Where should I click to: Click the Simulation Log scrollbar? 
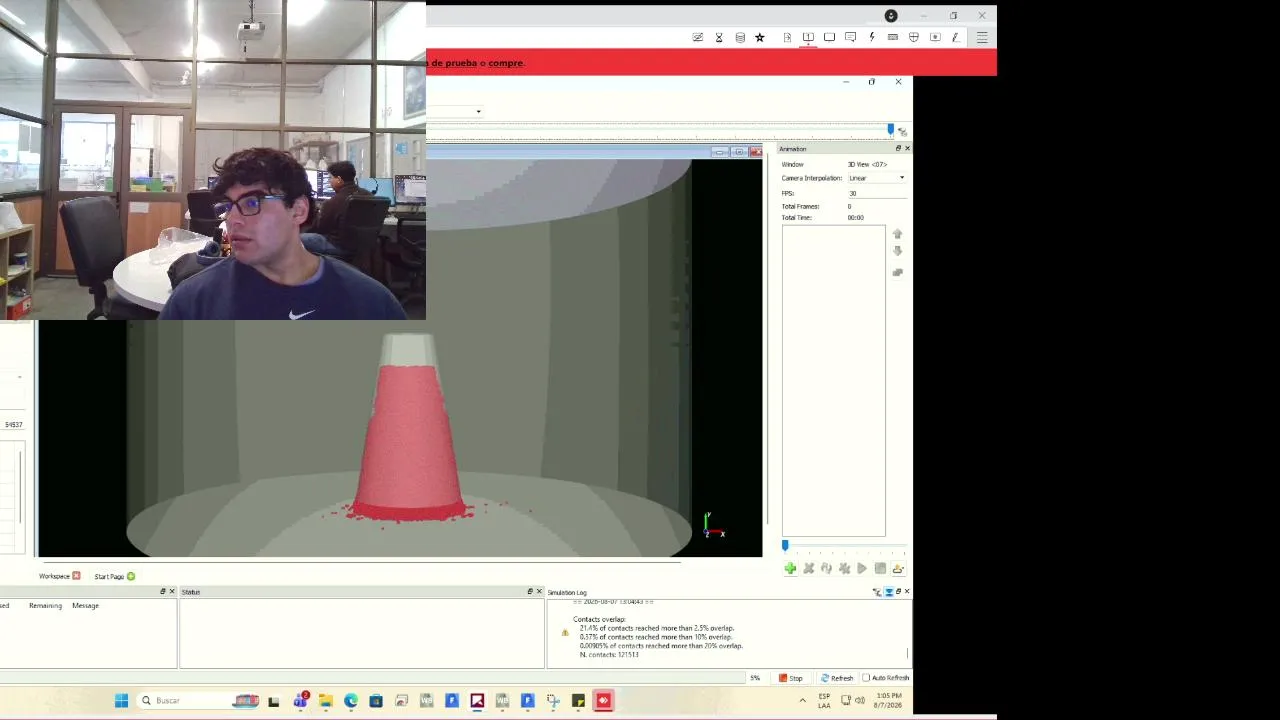[x=908, y=653]
